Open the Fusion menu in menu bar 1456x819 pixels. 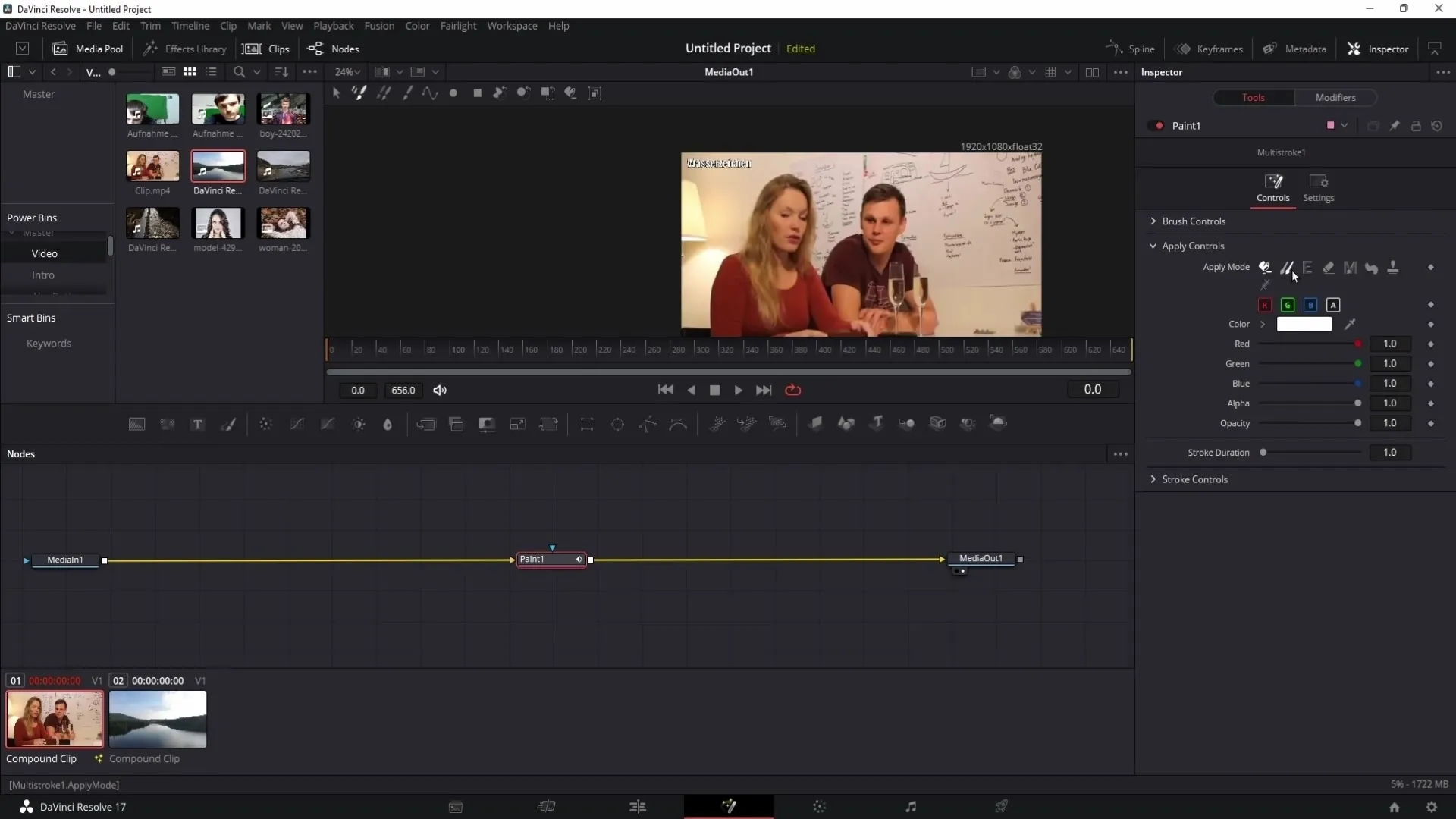tap(379, 25)
